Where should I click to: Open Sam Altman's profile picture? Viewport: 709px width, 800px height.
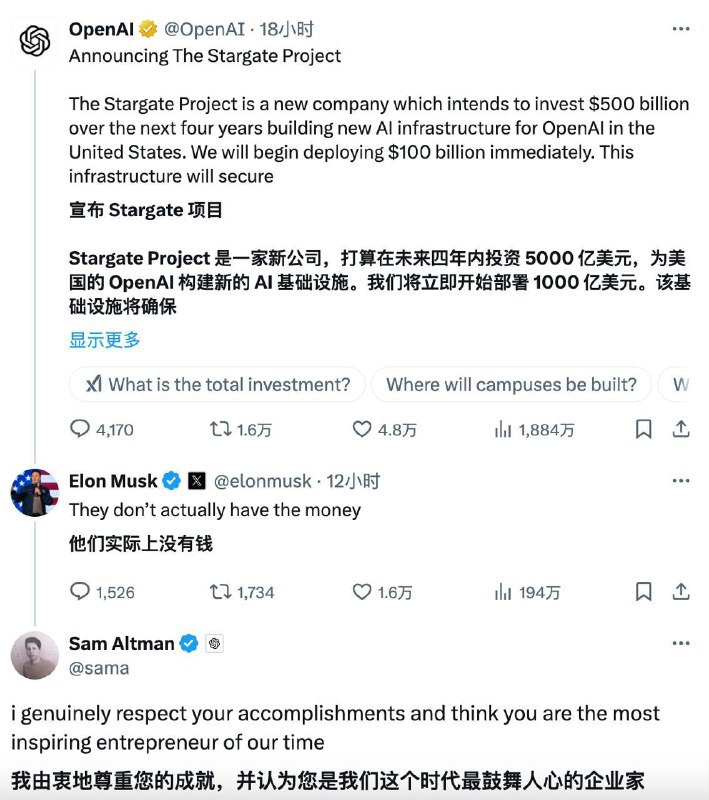pyautogui.click(x=37, y=656)
